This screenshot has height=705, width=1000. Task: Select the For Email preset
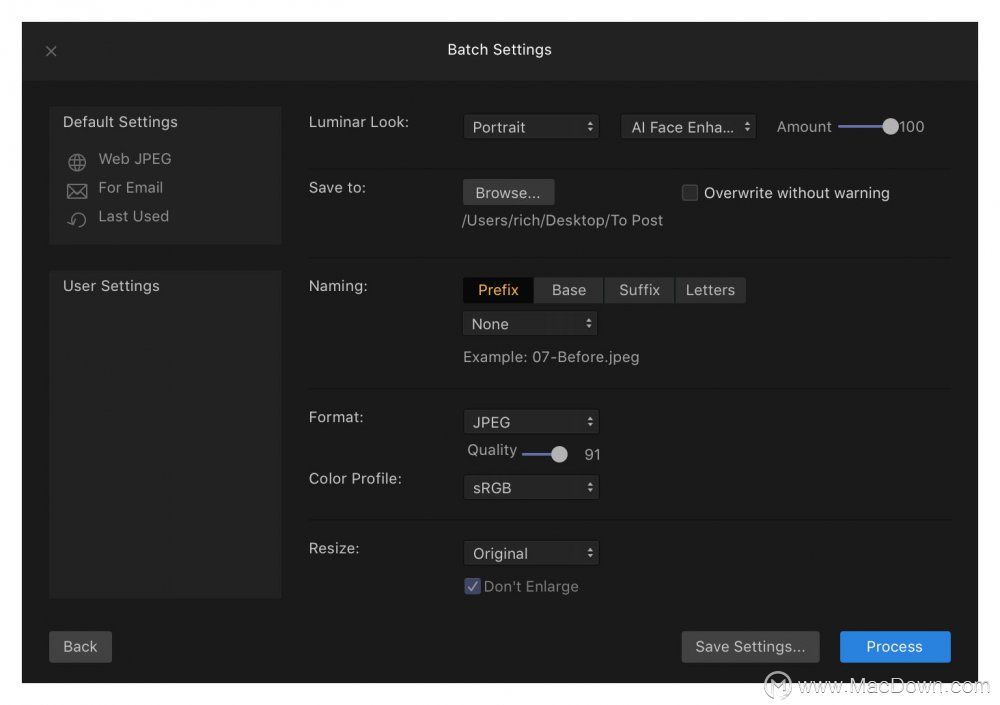point(131,188)
